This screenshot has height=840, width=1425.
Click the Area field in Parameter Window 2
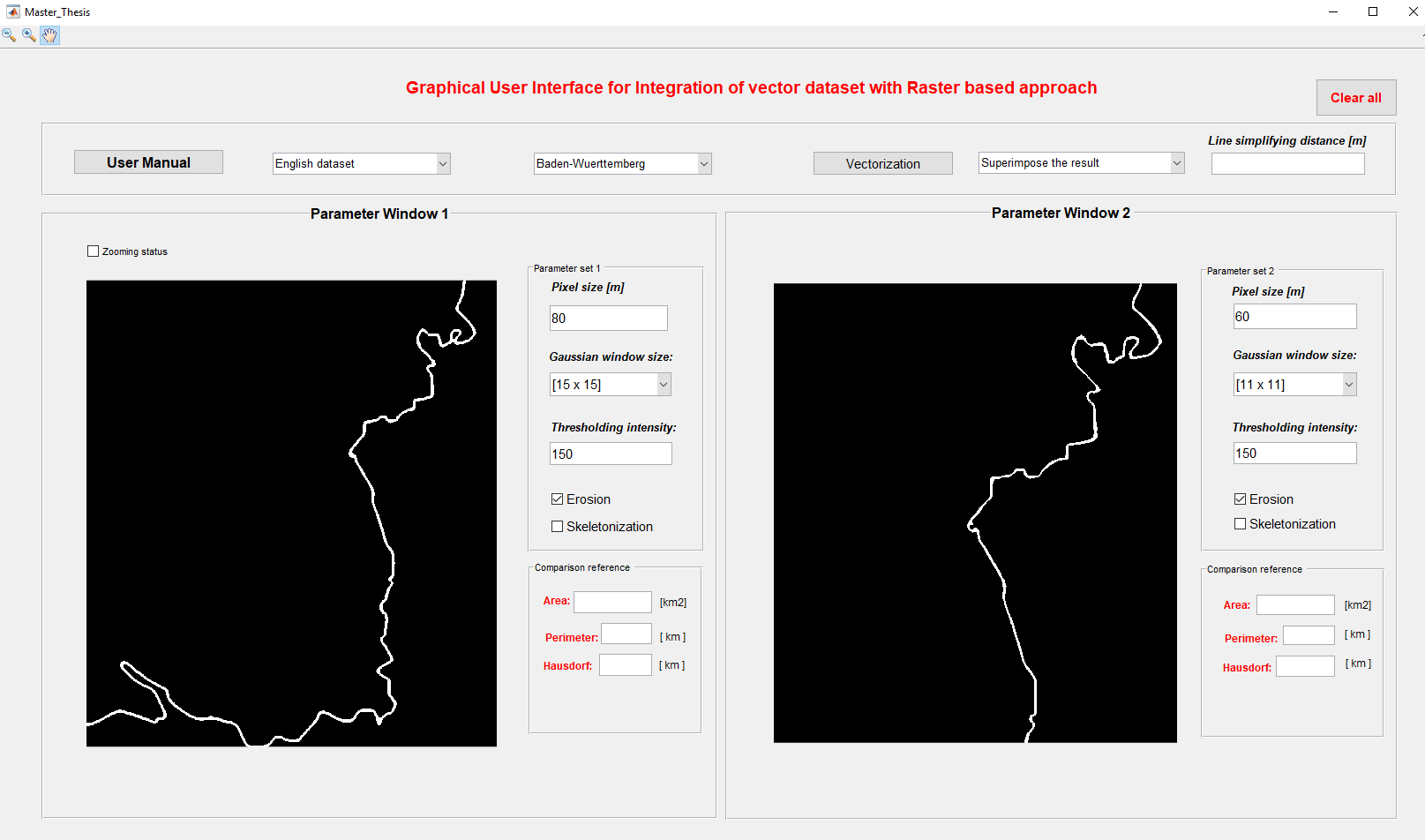coord(1295,604)
